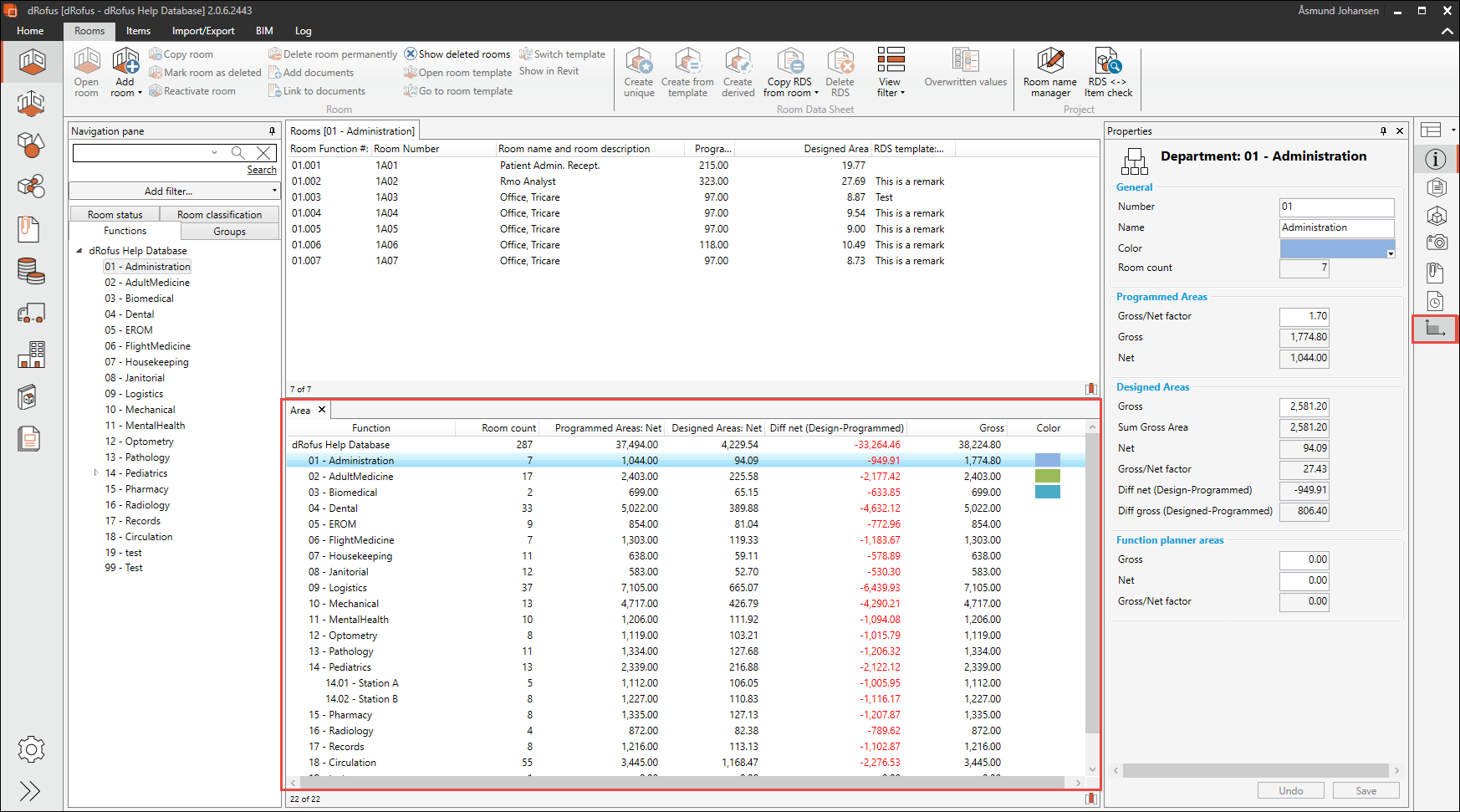1460x812 pixels.
Task: Pin the Properties panel
Action: [x=1383, y=131]
